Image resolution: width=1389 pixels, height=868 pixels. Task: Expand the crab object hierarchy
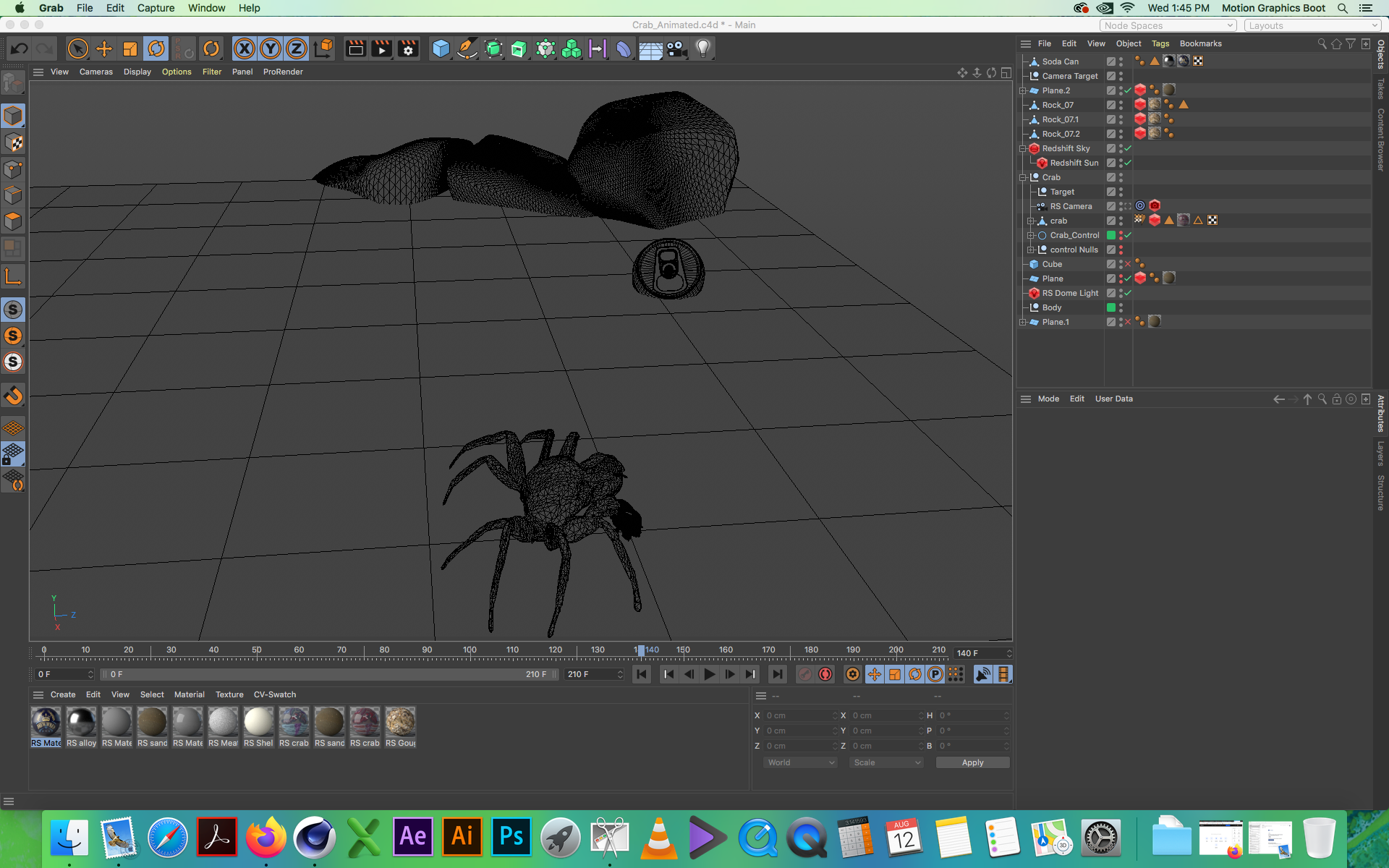pos(1031,221)
